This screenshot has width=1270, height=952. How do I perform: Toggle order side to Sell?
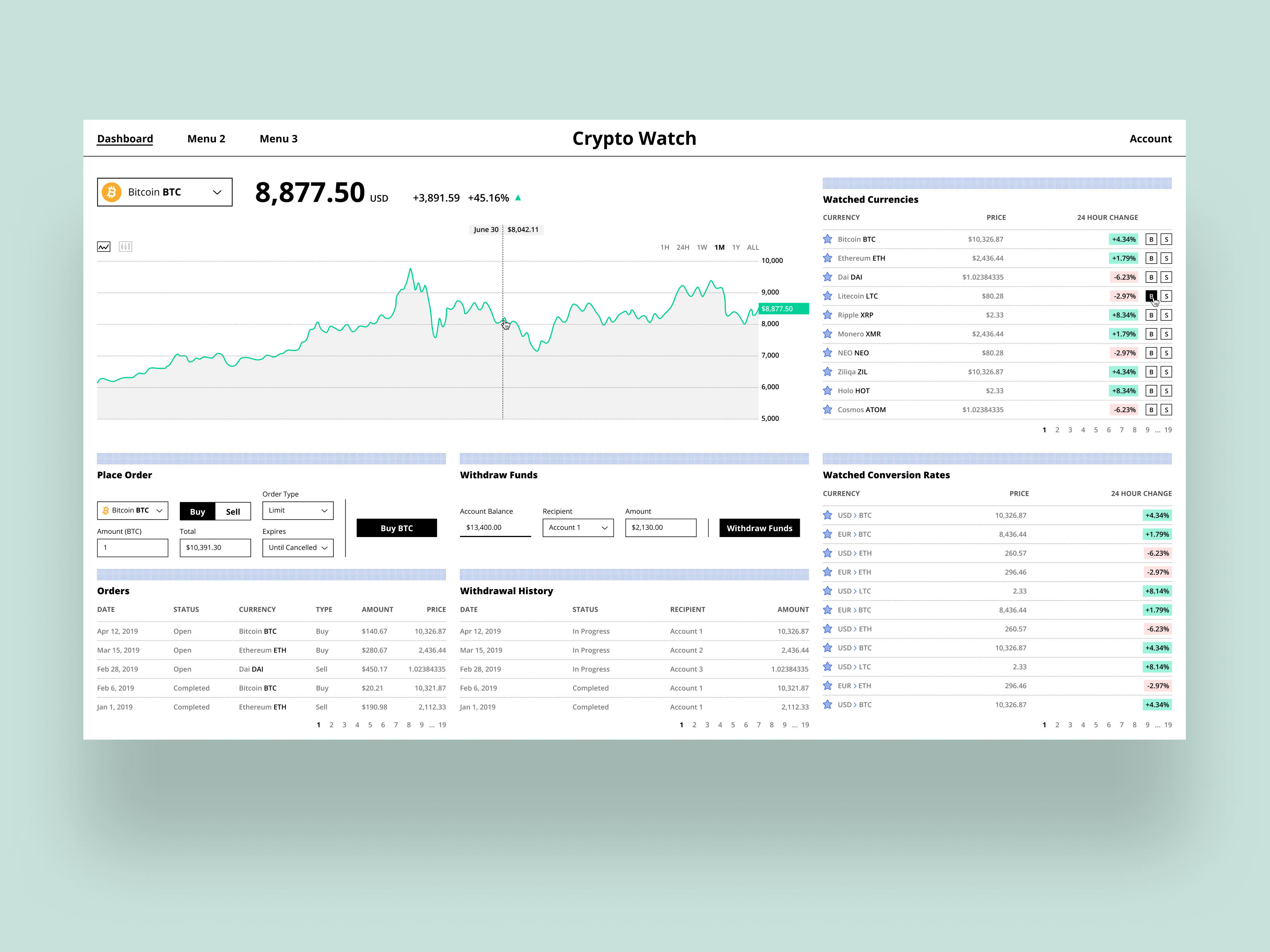pyautogui.click(x=233, y=511)
